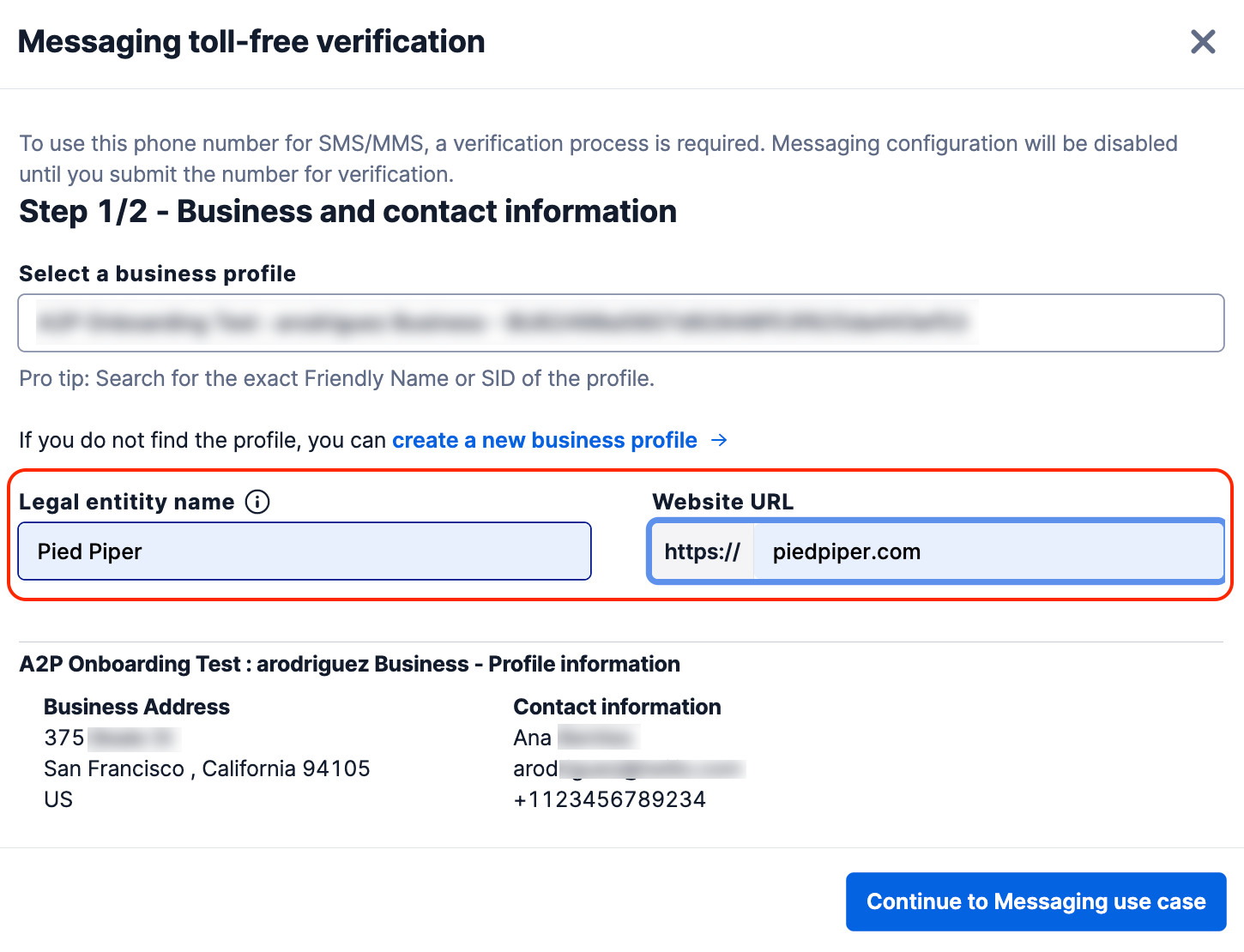Focus the Legal entity name field

tap(304, 551)
